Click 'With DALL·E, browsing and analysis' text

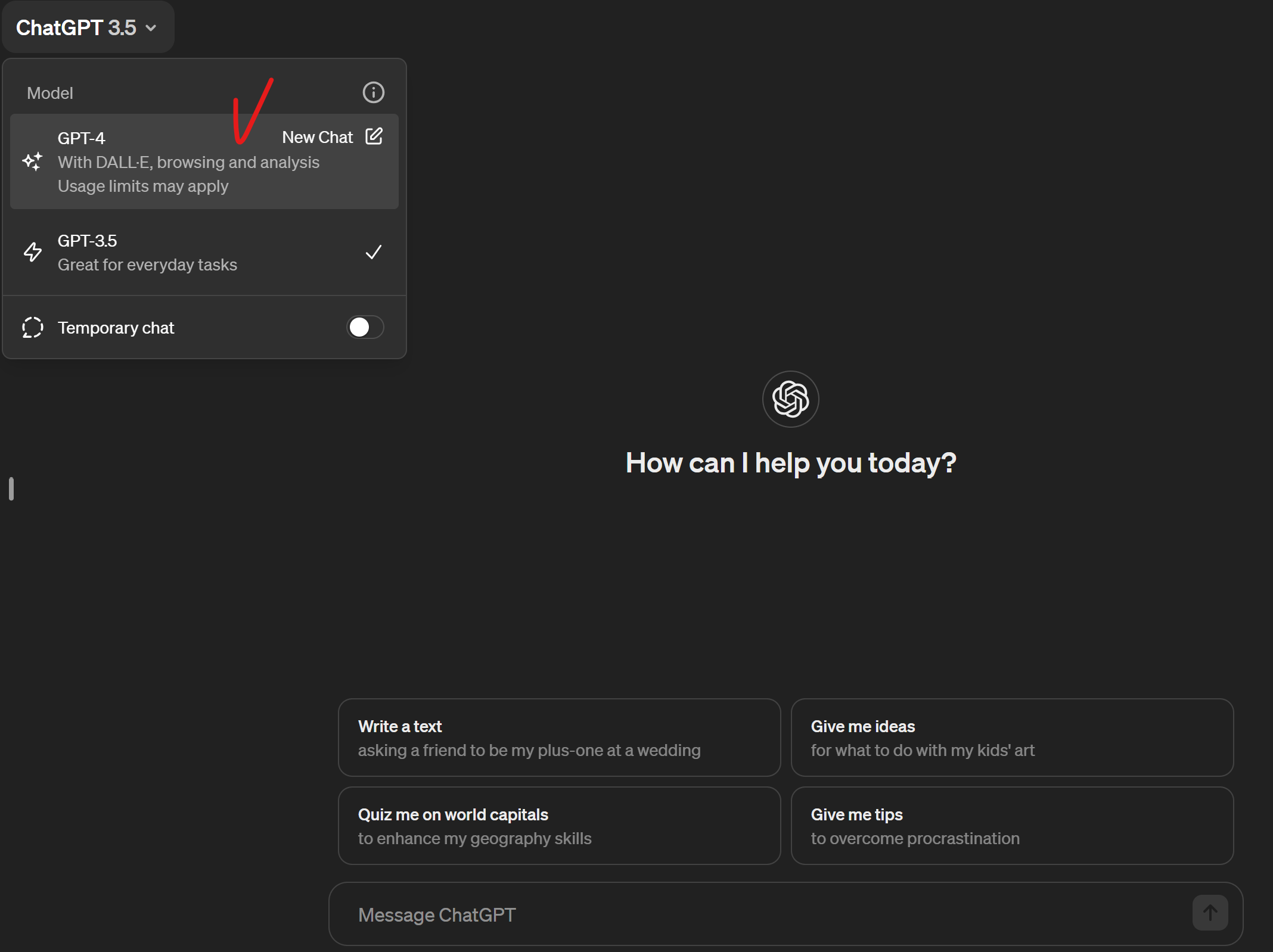click(x=189, y=162)
